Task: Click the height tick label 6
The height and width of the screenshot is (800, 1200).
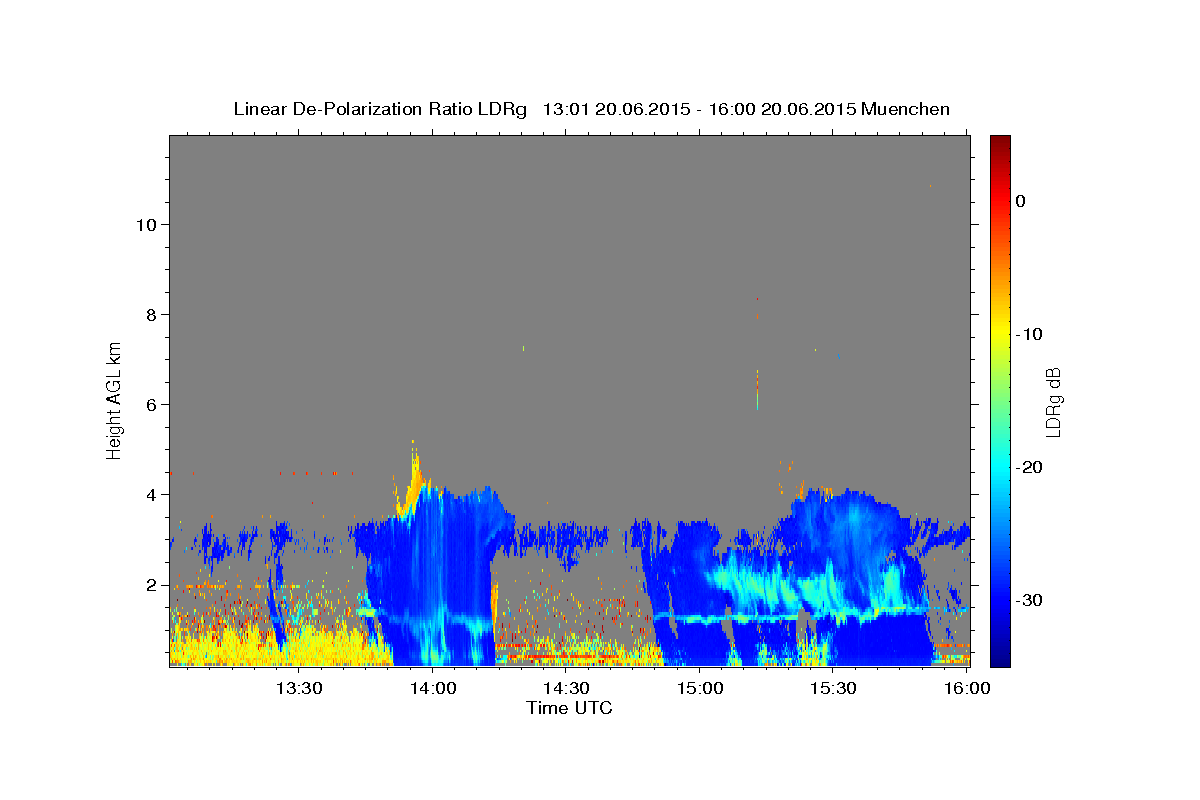Action: [151, 404]
